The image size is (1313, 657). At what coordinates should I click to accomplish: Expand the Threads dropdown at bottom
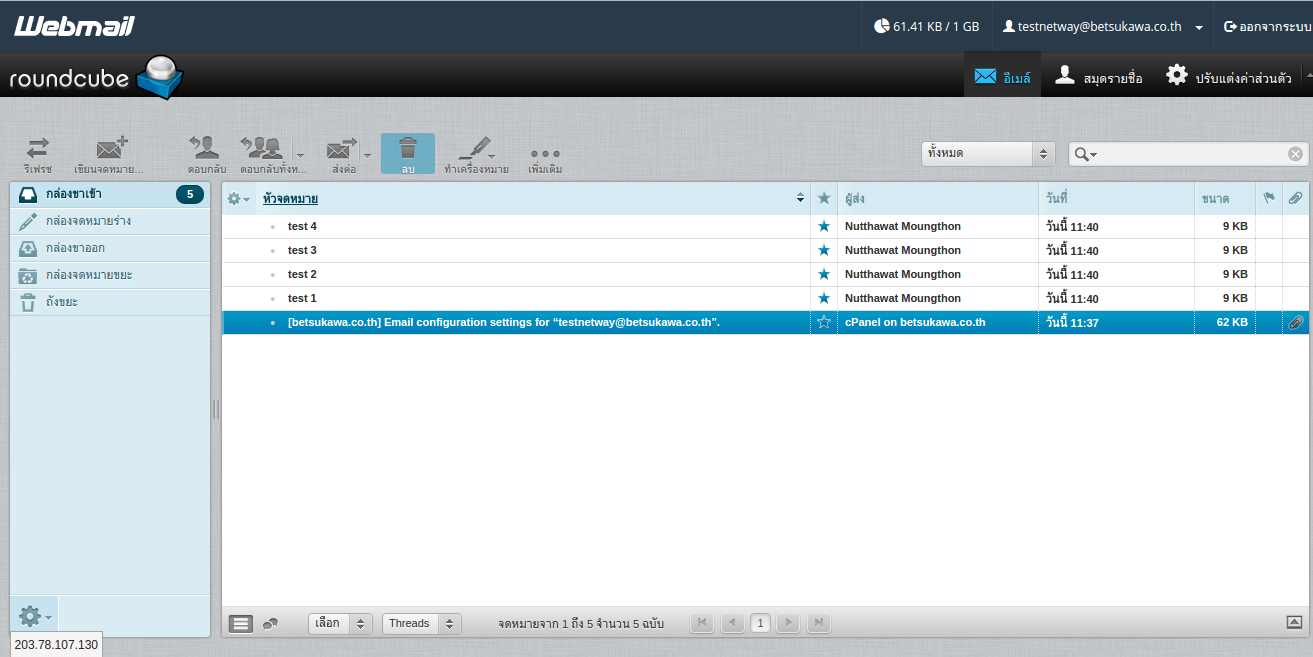(422, 624)
